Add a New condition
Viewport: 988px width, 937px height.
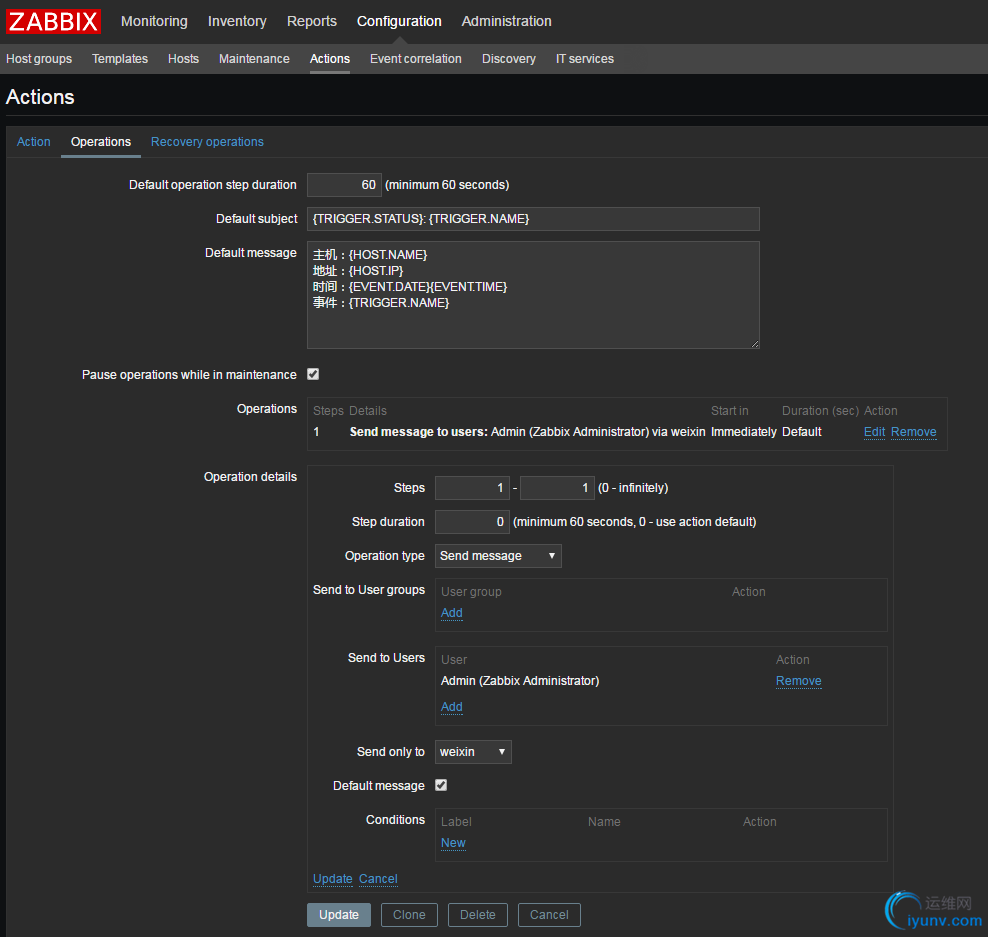tap(453, 842)
